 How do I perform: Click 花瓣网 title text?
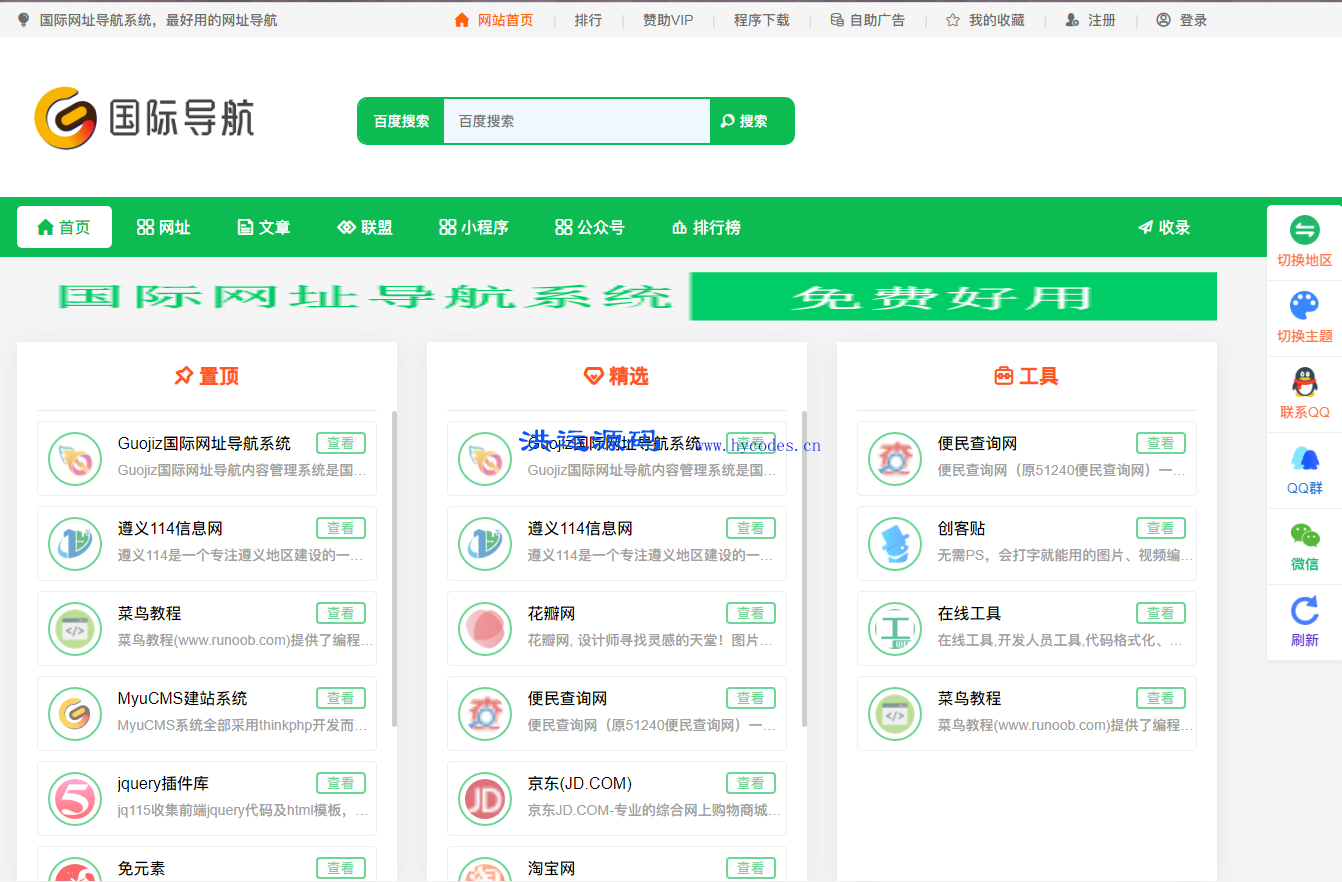tap(552, 613)
